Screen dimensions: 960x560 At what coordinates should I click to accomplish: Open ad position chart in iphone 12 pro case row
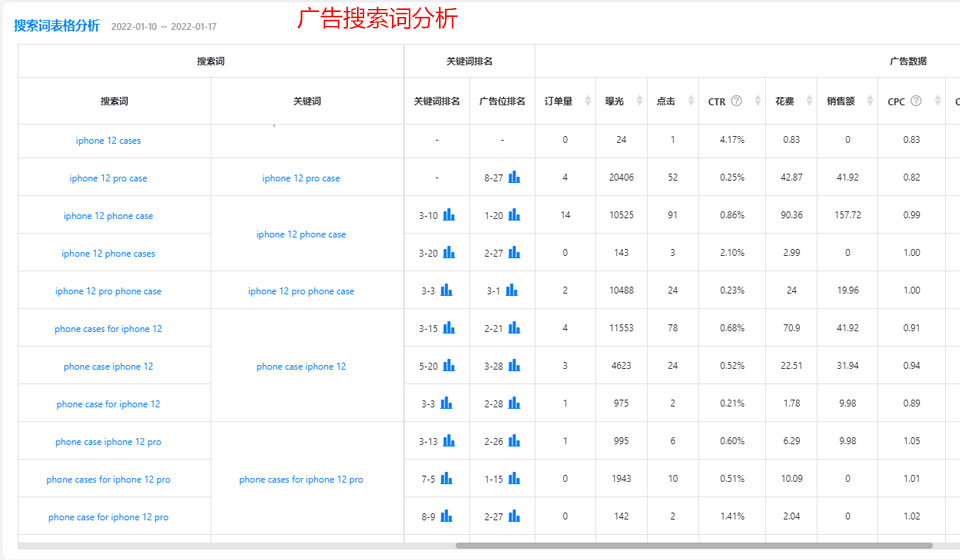(x=514, y=177)
